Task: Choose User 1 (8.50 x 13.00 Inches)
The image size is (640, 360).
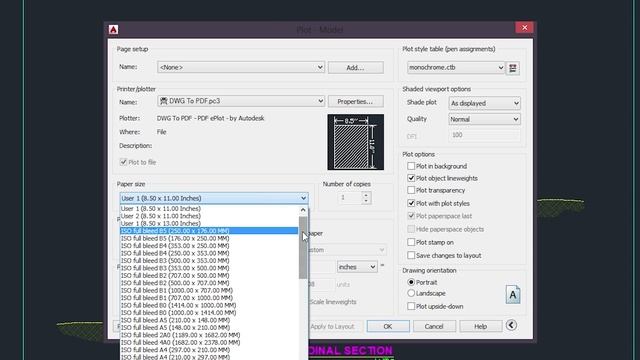Action: pos(209,223)
